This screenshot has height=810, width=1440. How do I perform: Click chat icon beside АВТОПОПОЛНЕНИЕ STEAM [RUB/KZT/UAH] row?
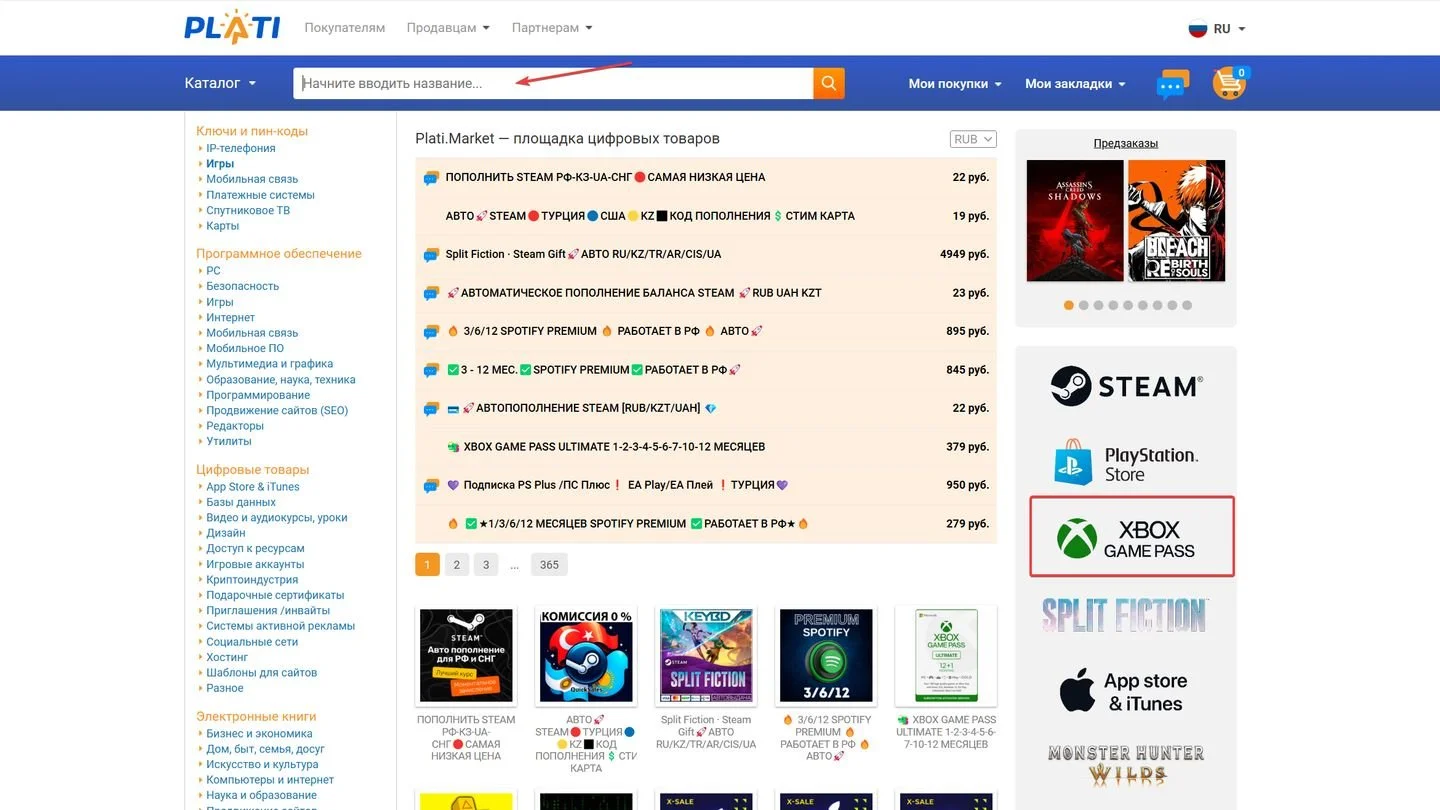point(431,409)
